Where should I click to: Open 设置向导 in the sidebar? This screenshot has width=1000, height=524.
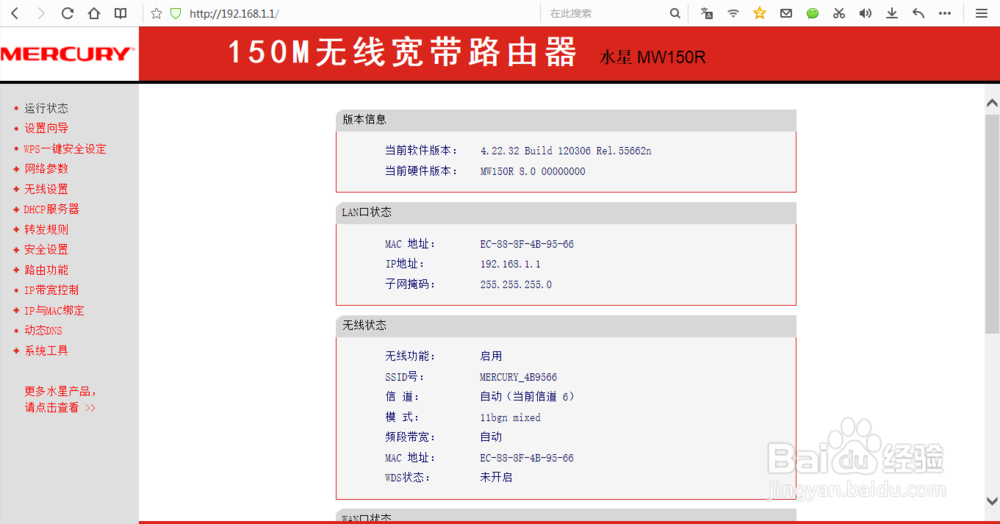click(x=46, y=128)
